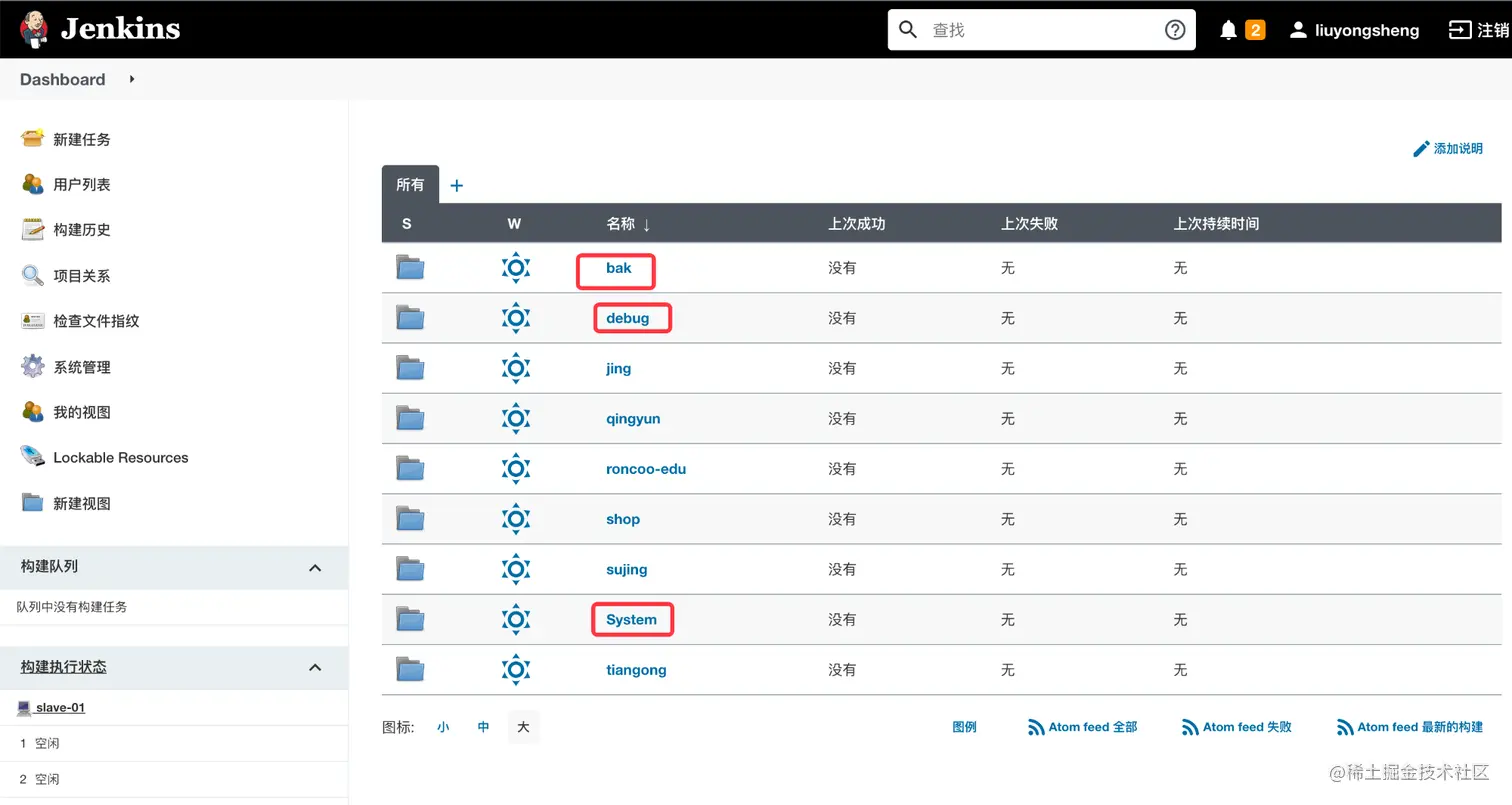Click the folder icon in jing row
This screenshot has height=805, width=1512.
click(x=410, y=368)
